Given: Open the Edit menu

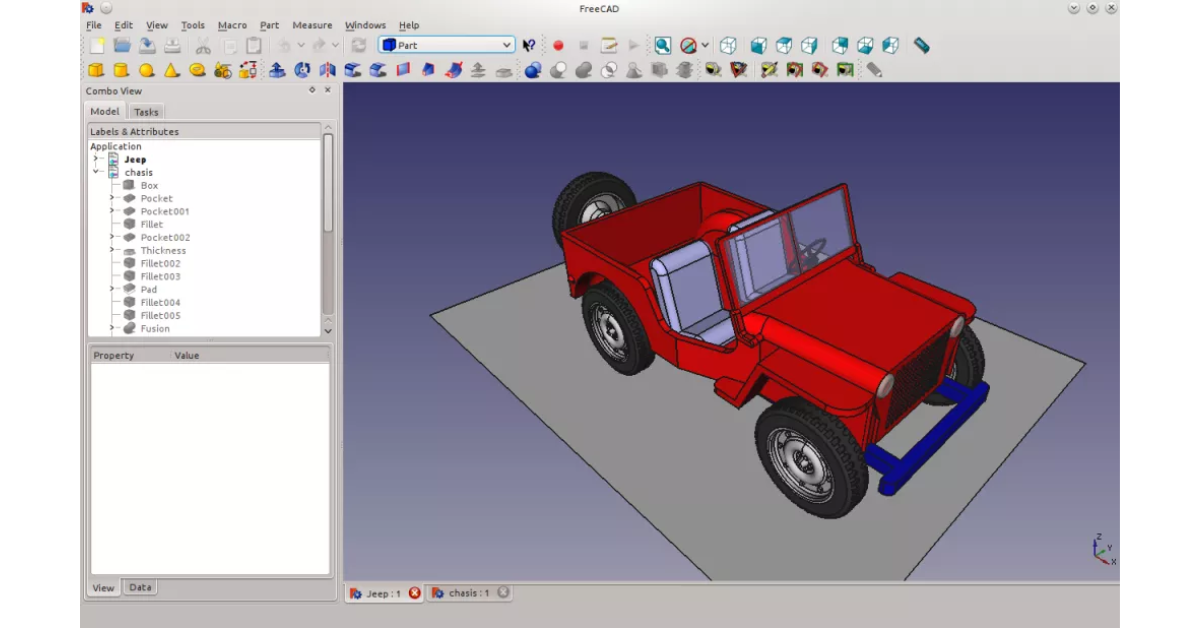Looking at the screenshot, I should [123, 25].
